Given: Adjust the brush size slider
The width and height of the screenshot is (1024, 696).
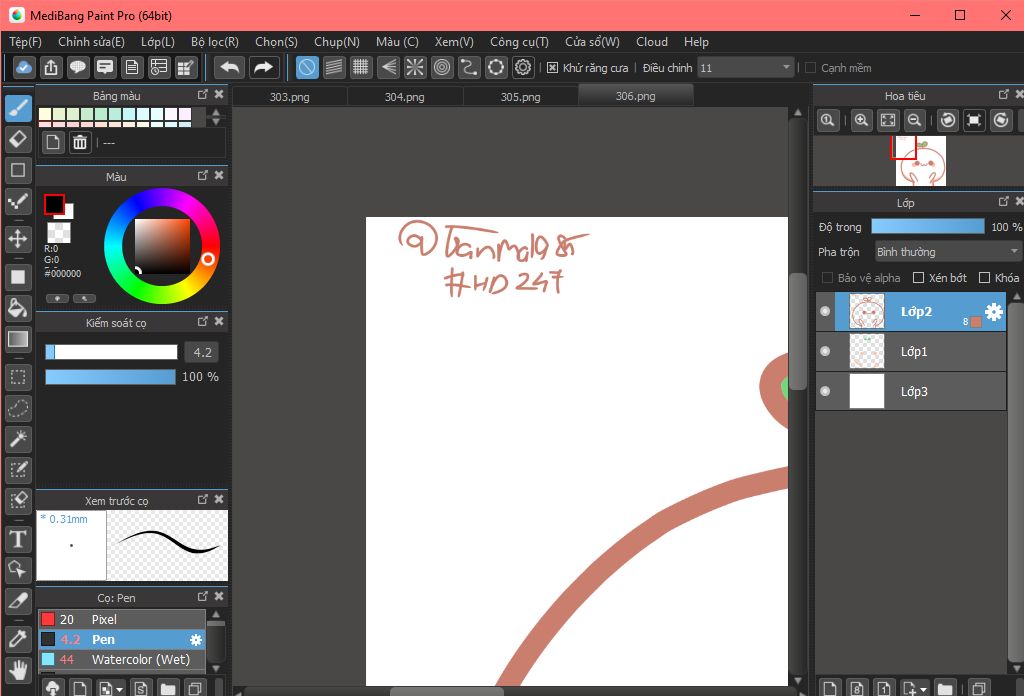Looking at the screenshot, I should pos(111,353).
